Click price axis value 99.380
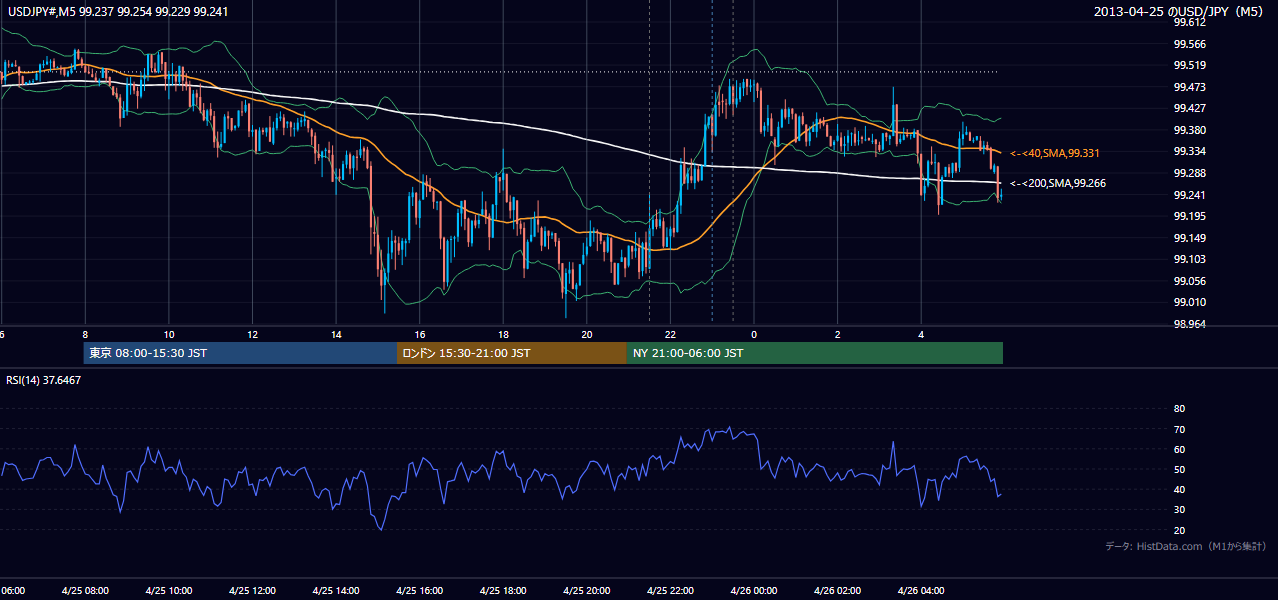1278x600 pixels. coord(1189,130)
